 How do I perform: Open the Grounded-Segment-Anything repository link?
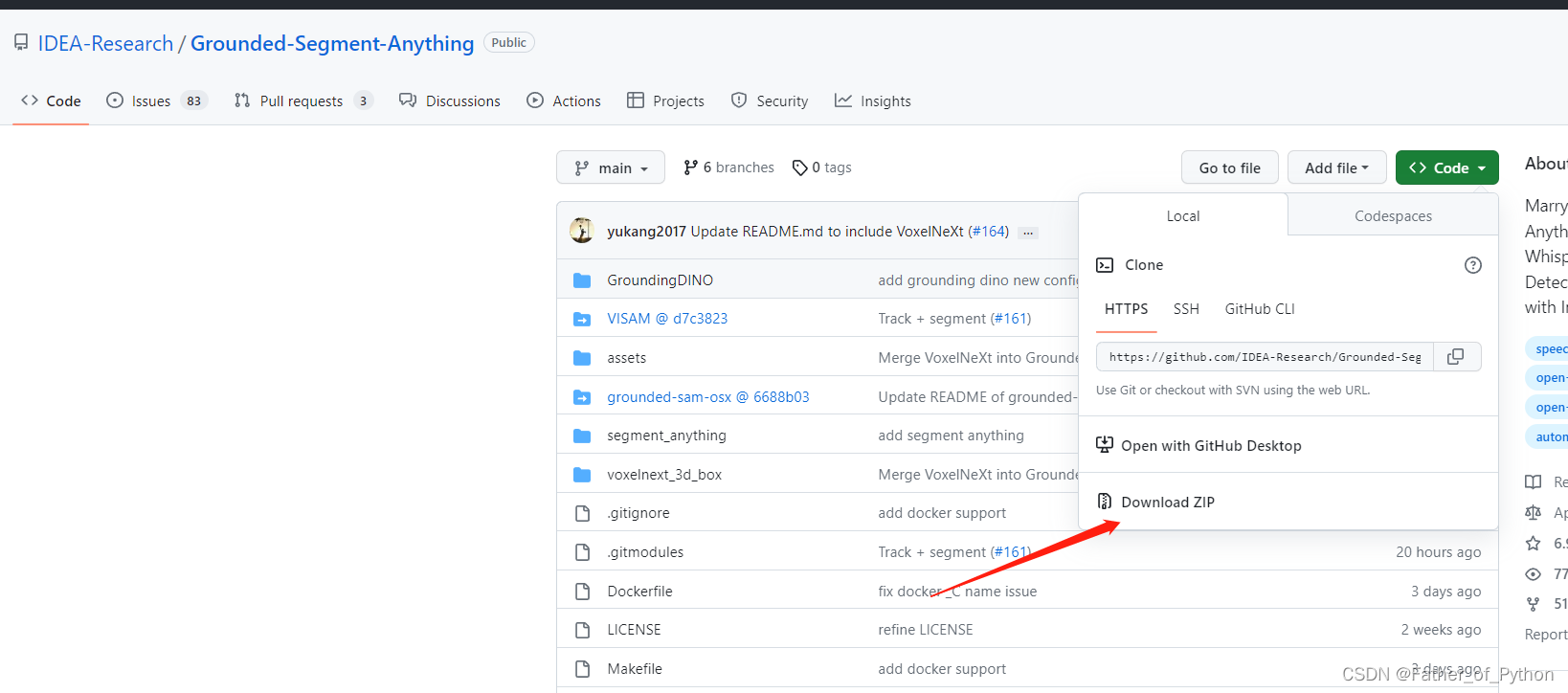coord(332,43)
